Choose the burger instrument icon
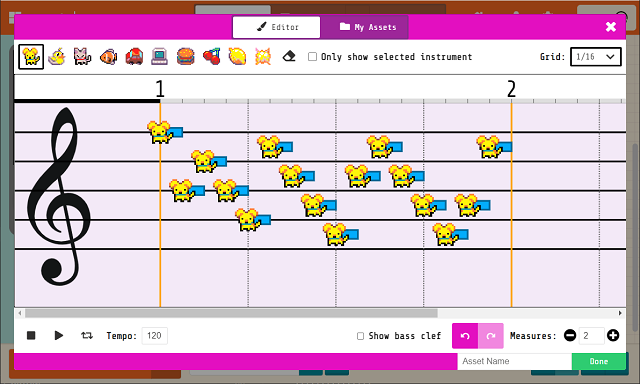Image resolution: width=640 pixels, height=384 pixels. (x=185, y=57)
